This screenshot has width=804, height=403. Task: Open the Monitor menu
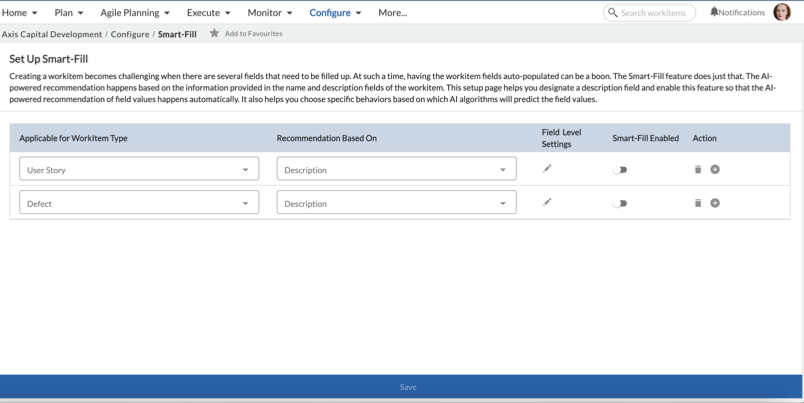[270, 13]
